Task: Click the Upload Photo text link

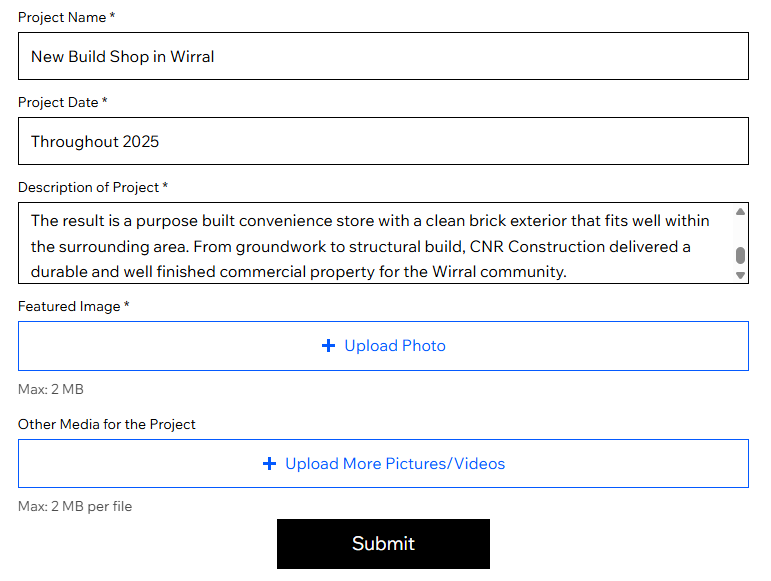Action: 395,346
